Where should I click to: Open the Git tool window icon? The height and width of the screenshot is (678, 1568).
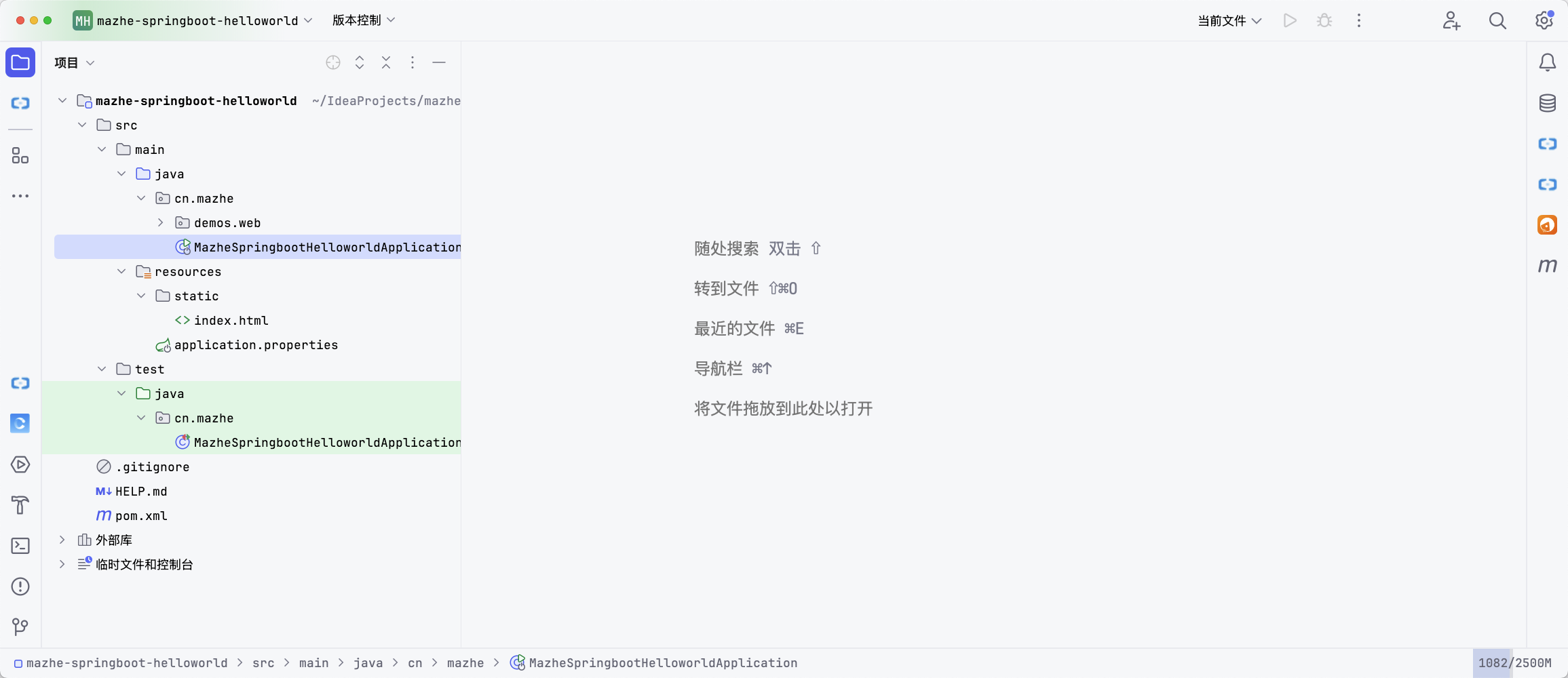[x=20, y=627]
